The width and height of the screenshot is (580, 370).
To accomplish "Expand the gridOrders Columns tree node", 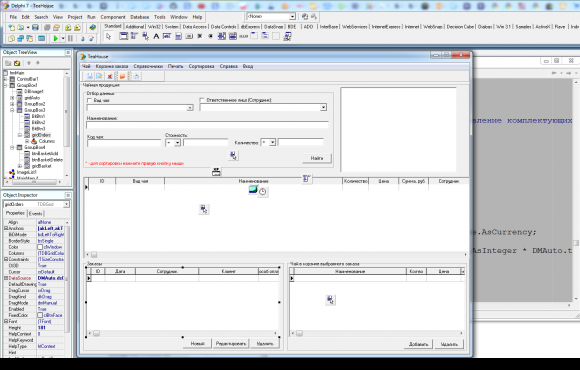I will pos(27,141).
